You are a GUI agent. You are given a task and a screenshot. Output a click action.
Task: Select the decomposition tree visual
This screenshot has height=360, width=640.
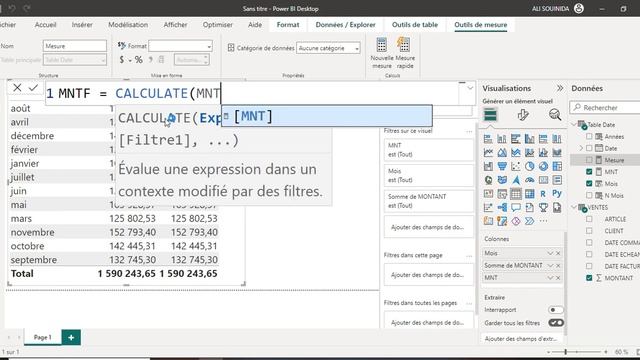[x=502, y=207]
